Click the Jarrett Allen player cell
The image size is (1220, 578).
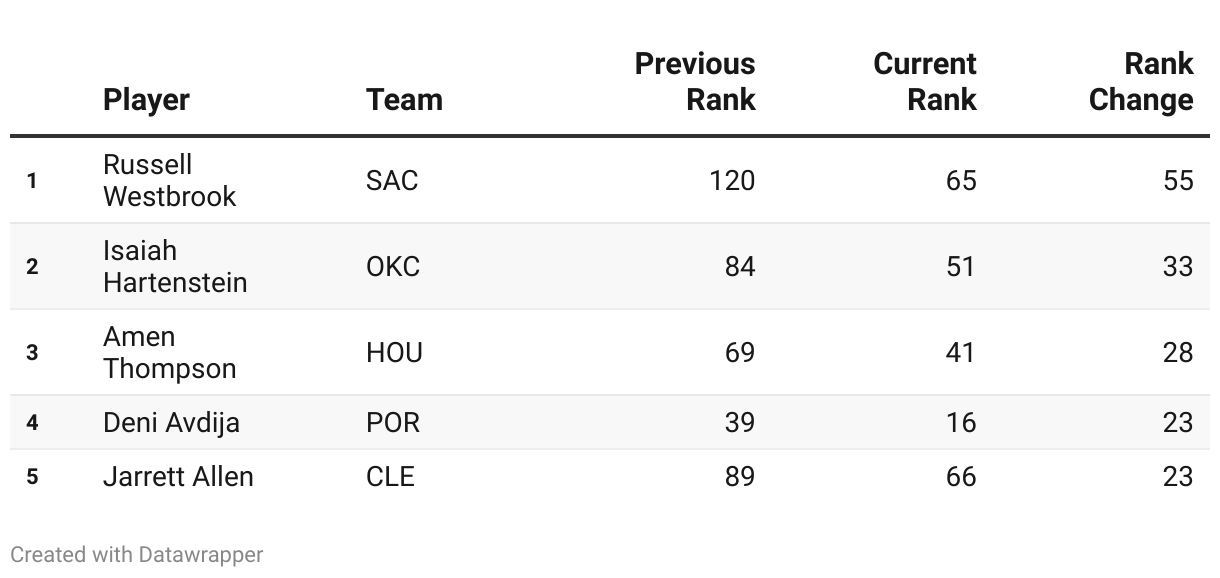(x=178, y=476)
